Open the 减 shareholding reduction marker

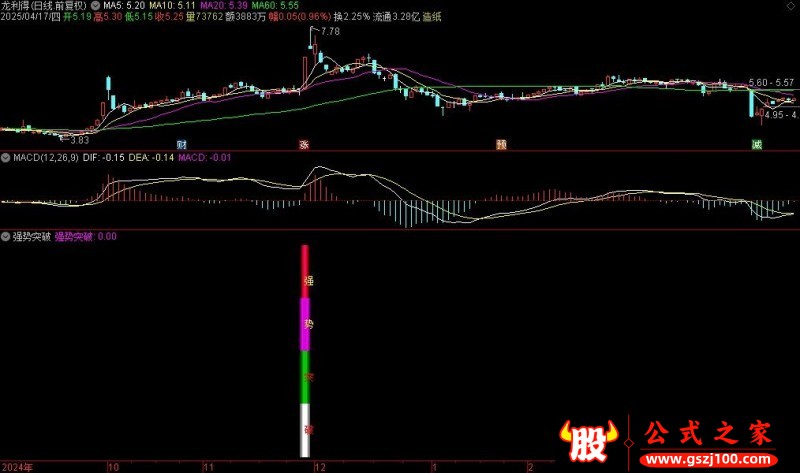pos(757,144)
